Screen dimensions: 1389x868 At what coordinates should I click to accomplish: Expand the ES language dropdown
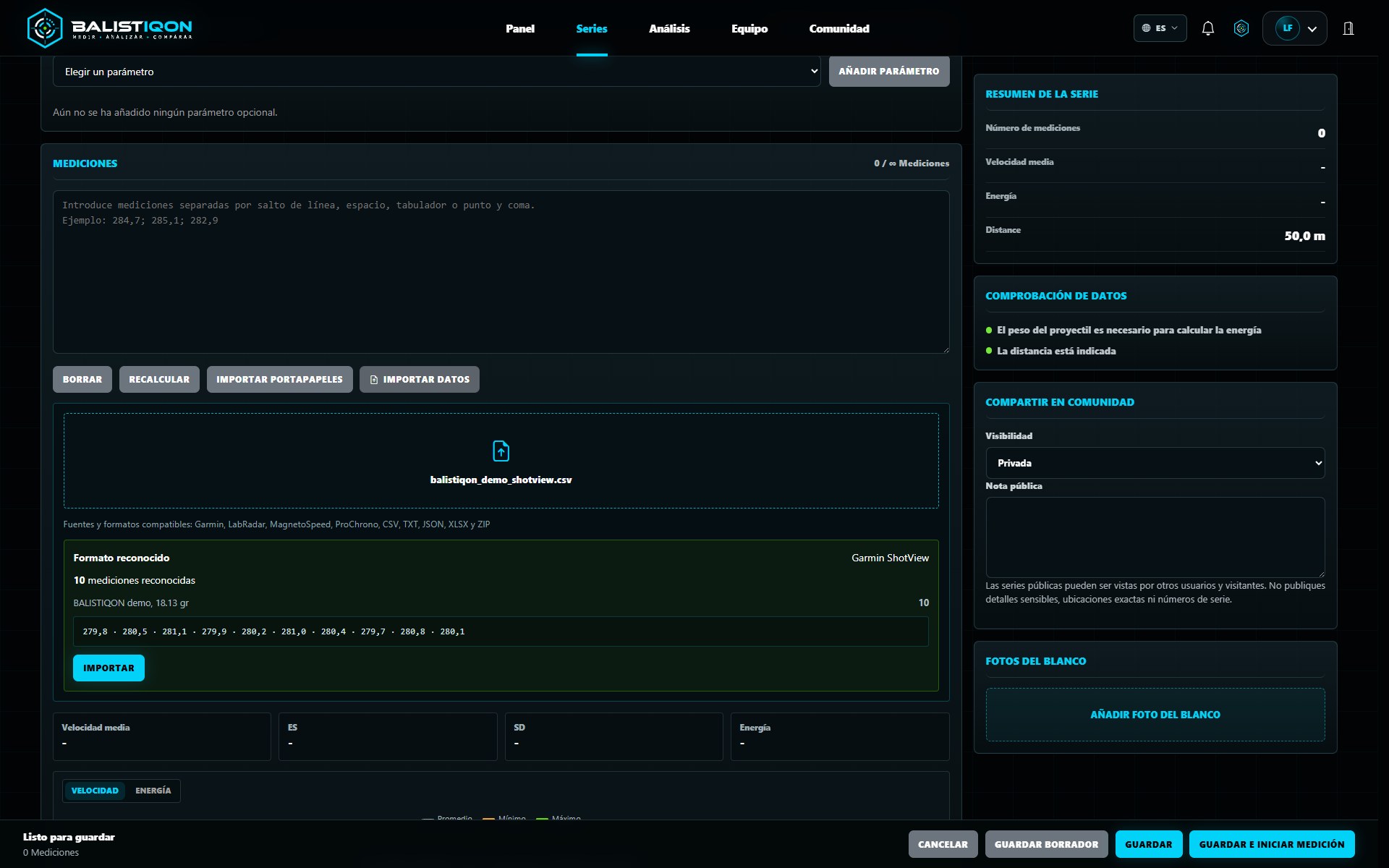pos(1160,28)
